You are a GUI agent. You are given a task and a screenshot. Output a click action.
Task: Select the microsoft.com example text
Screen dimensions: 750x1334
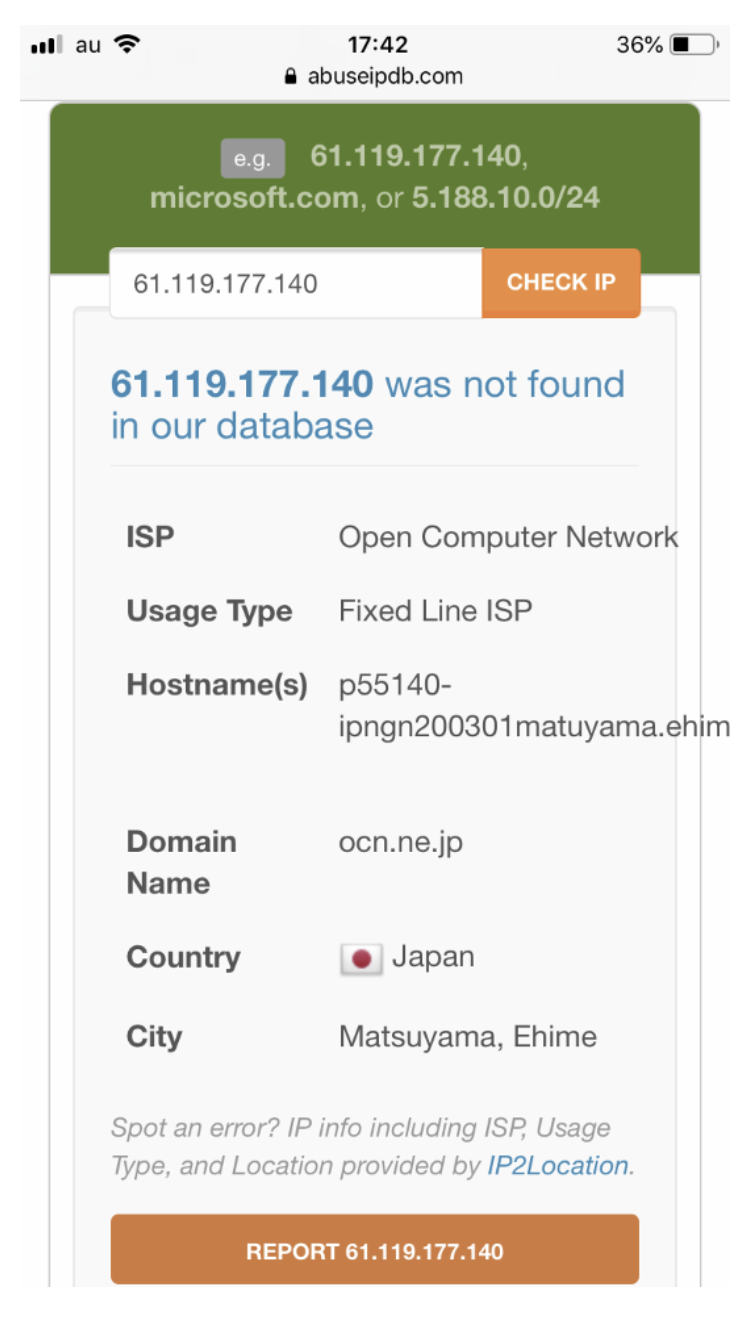tap(254, 198)
